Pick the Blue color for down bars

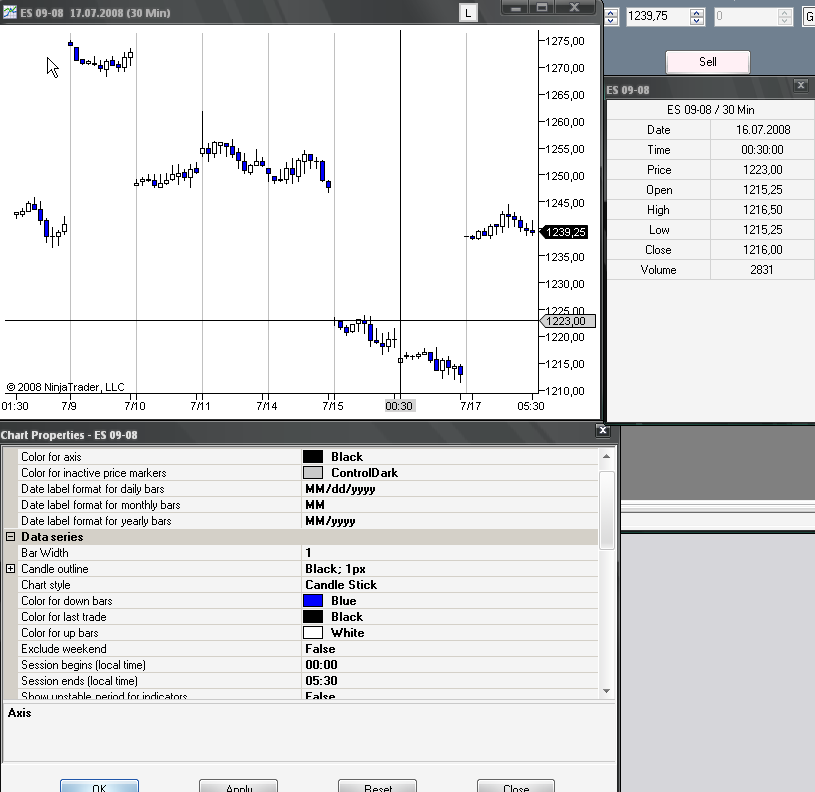click(x=313, y=601)
